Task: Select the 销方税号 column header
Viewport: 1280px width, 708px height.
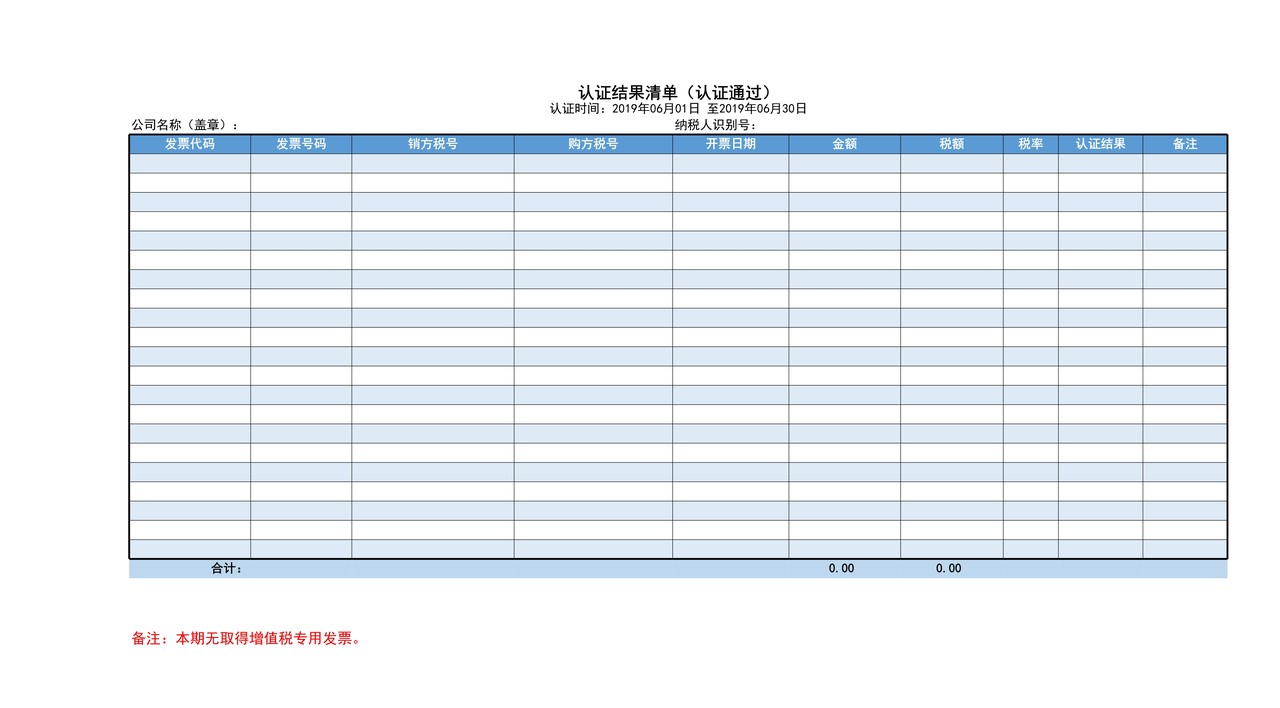Action: (432, 144)
